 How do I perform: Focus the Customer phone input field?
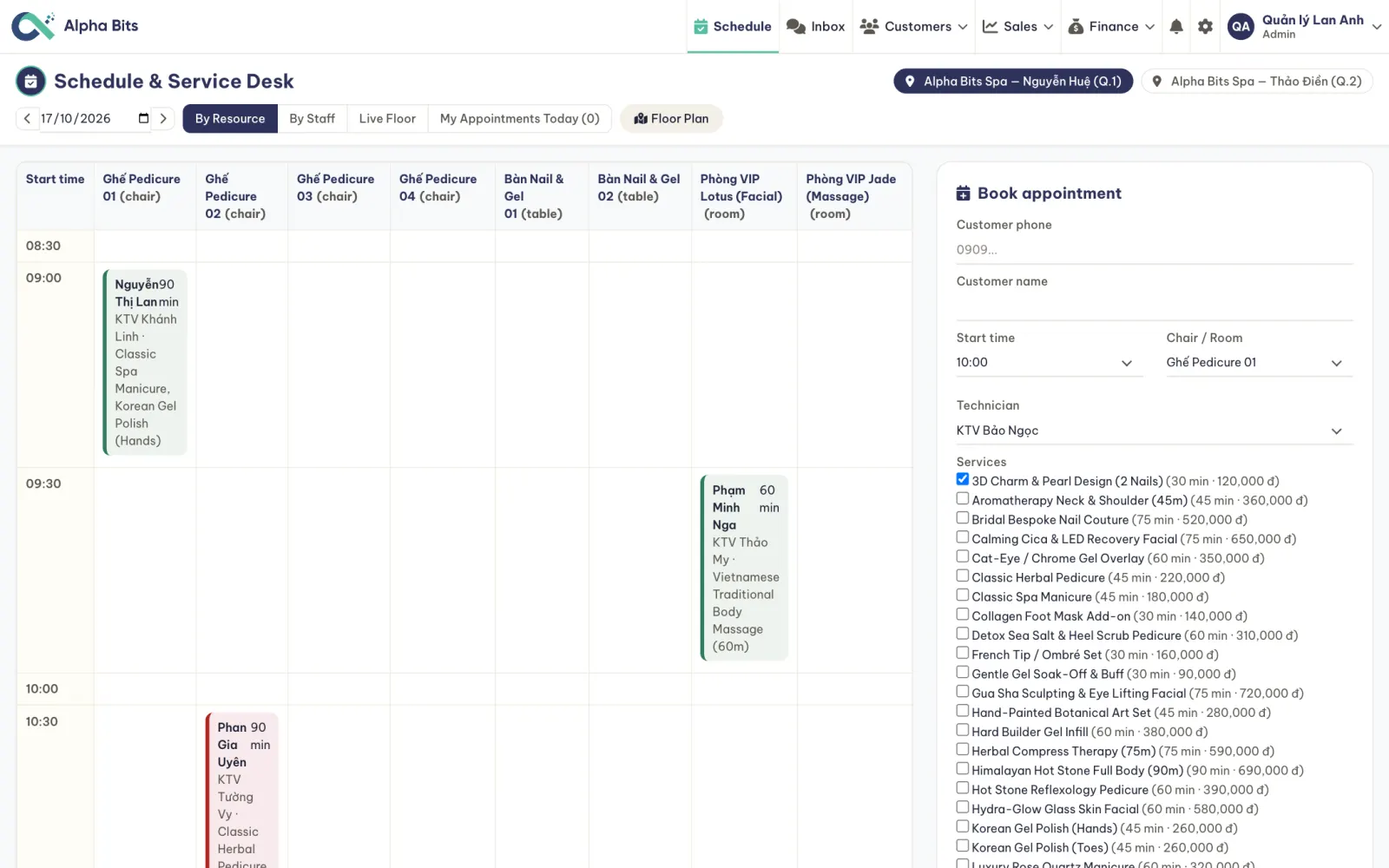(x=1155, y=250)
